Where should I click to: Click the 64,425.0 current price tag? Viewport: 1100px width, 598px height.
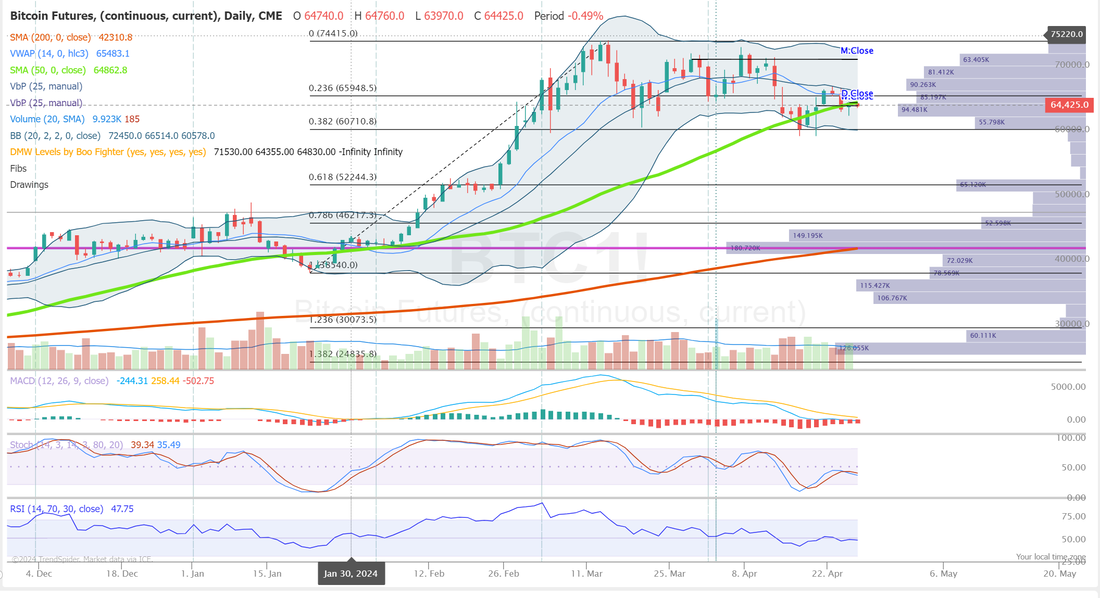click(x=1069, y=105)
